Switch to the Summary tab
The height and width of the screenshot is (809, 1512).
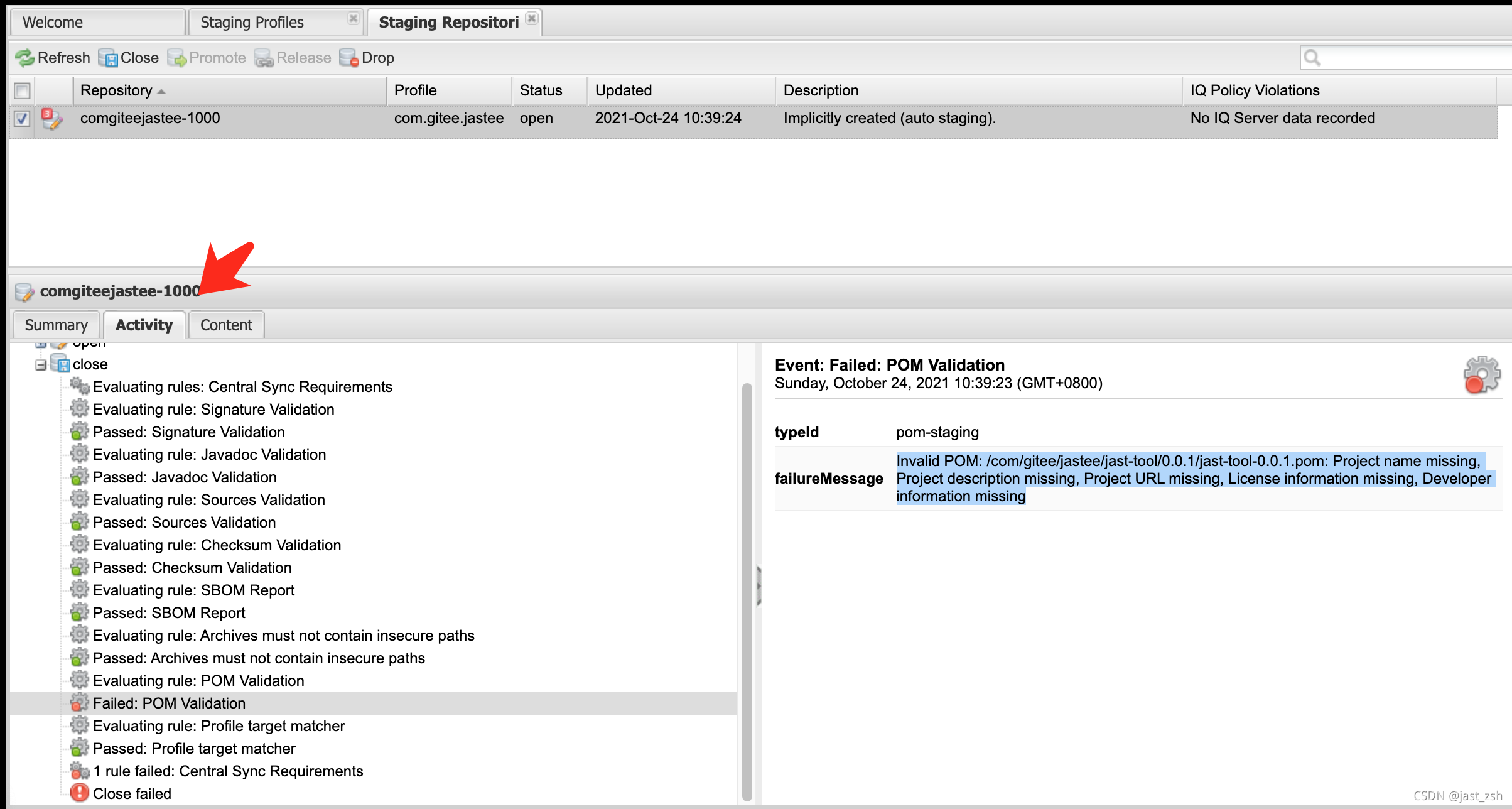pos(56,325)
